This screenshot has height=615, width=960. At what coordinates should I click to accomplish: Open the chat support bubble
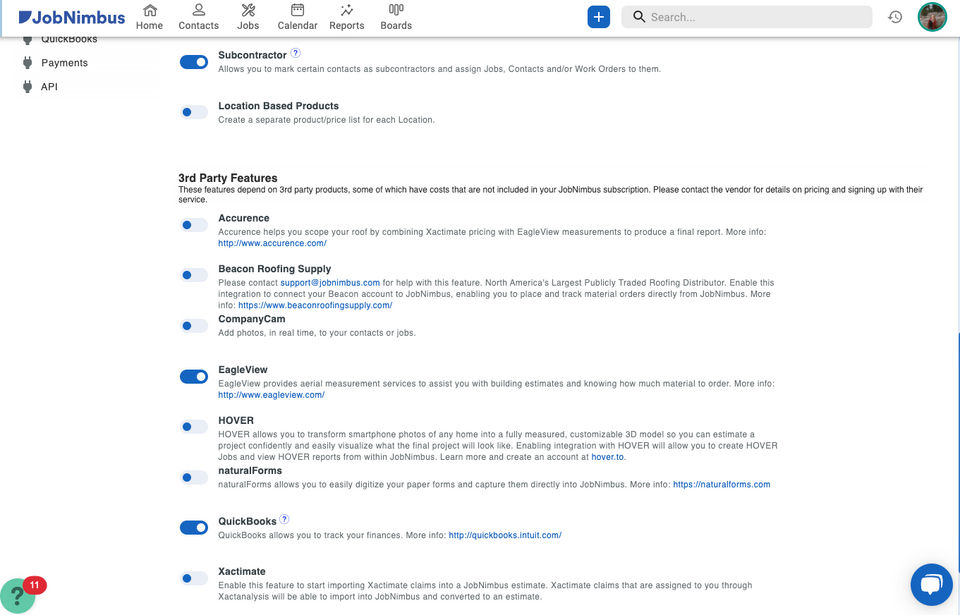click(931, 584)
